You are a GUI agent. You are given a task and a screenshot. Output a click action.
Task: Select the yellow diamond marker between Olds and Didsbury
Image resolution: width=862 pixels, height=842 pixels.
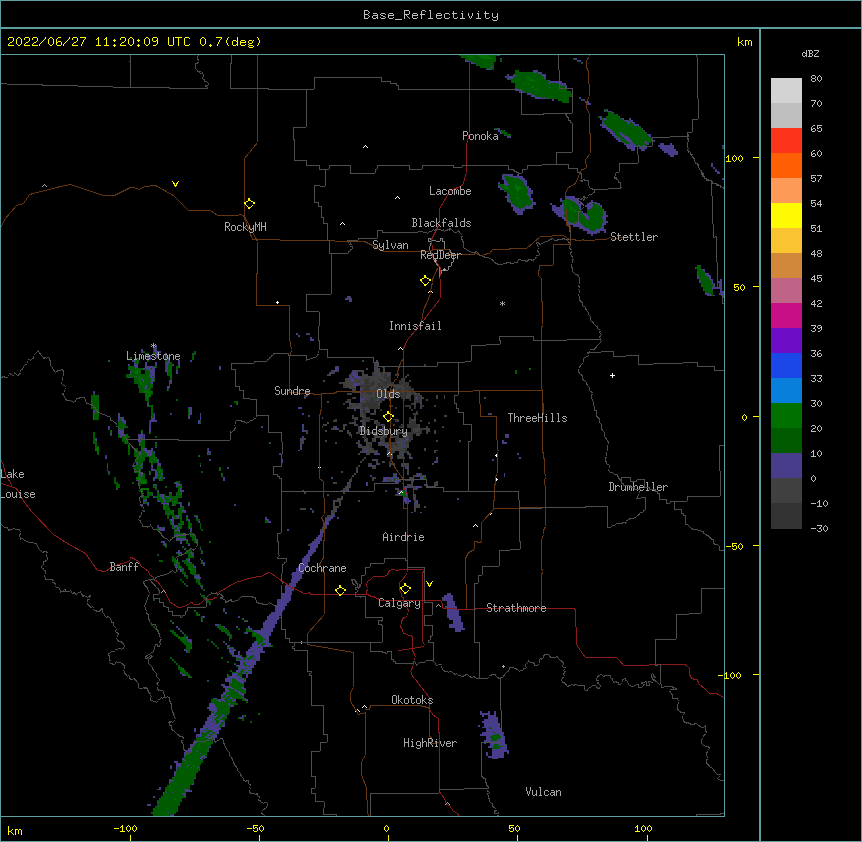[388, 417]
